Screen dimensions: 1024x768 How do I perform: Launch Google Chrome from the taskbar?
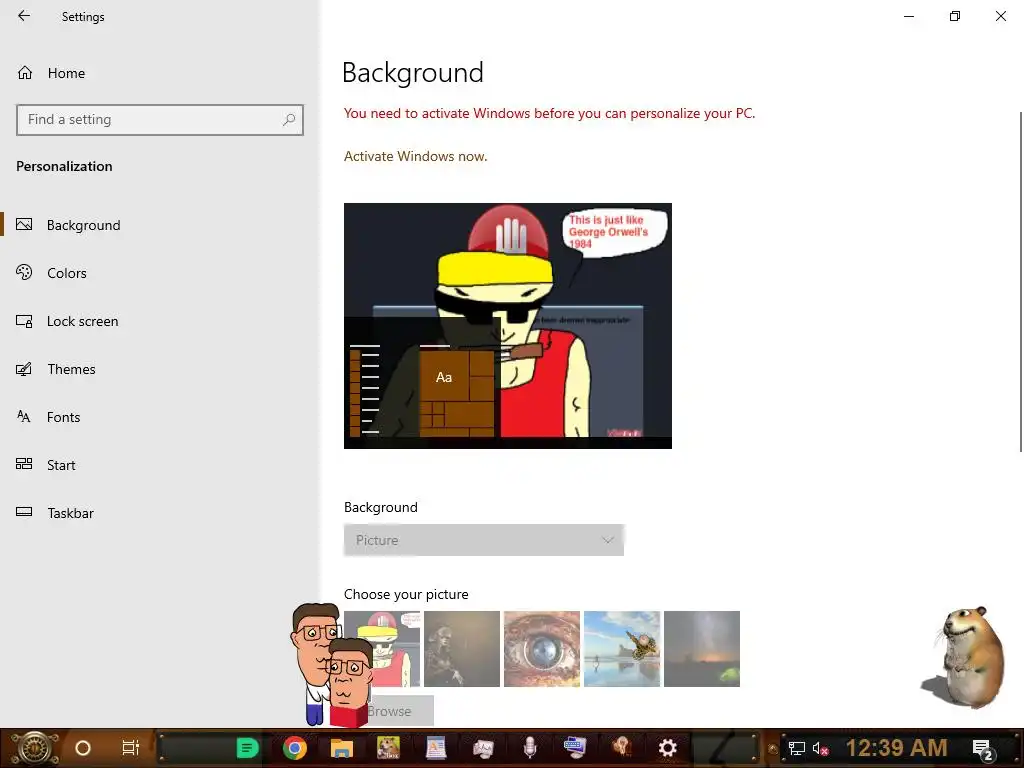click(x=295, y=748)
